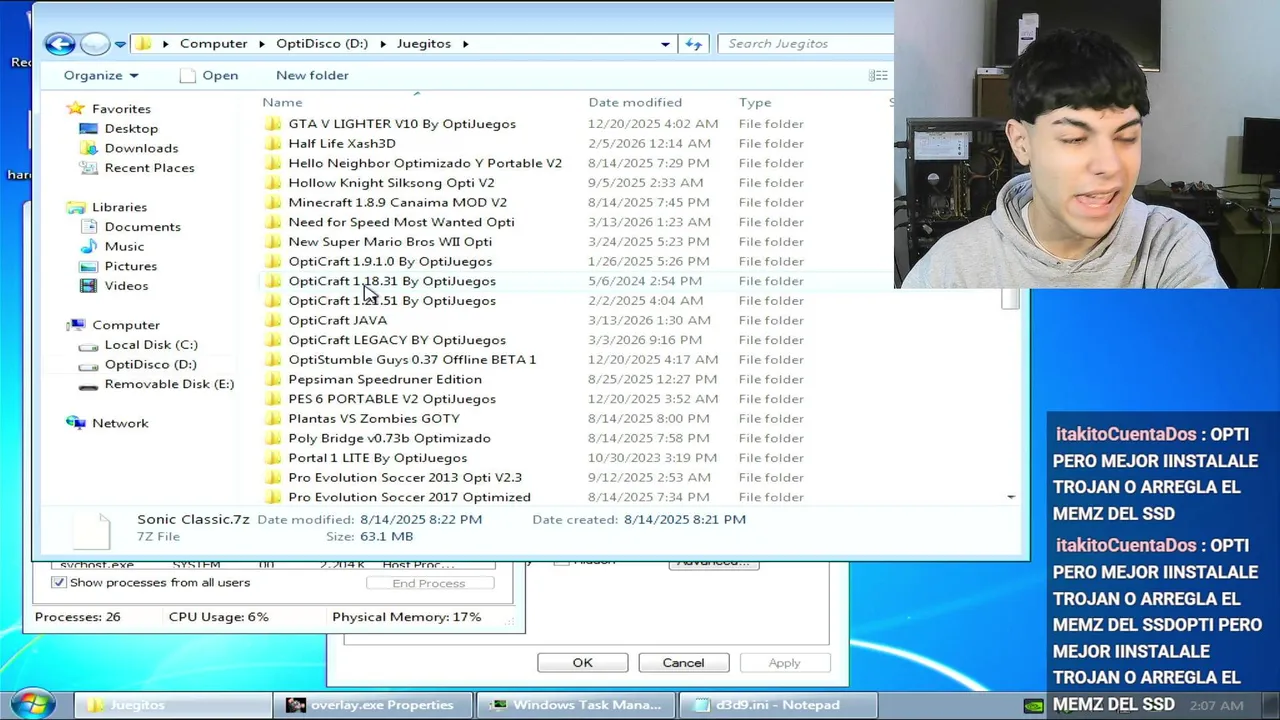Select Plantas VS Zombies GOTY folder icon
This screenshot has height=720, width=1280.
273,418
